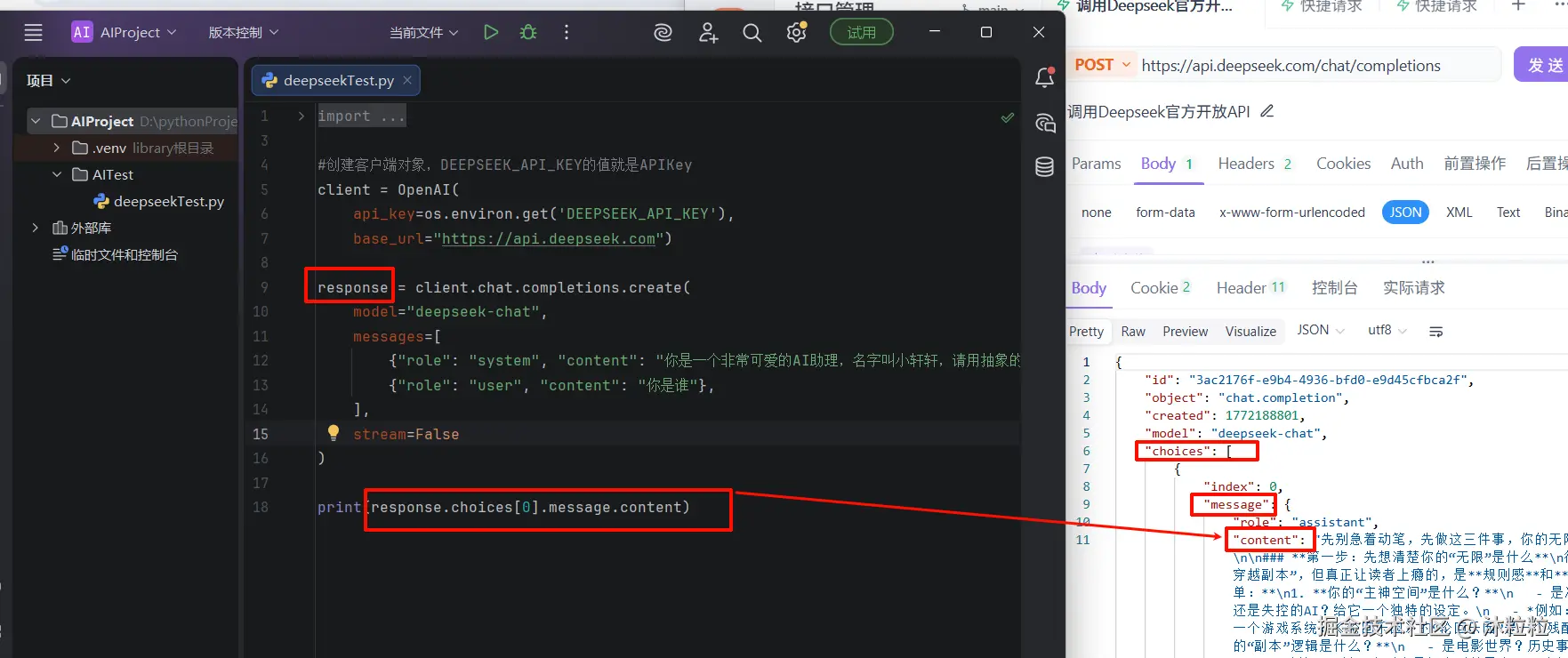Collapse the AITest folder node
Screen dimensions: 1568x658
pos(57,174)
